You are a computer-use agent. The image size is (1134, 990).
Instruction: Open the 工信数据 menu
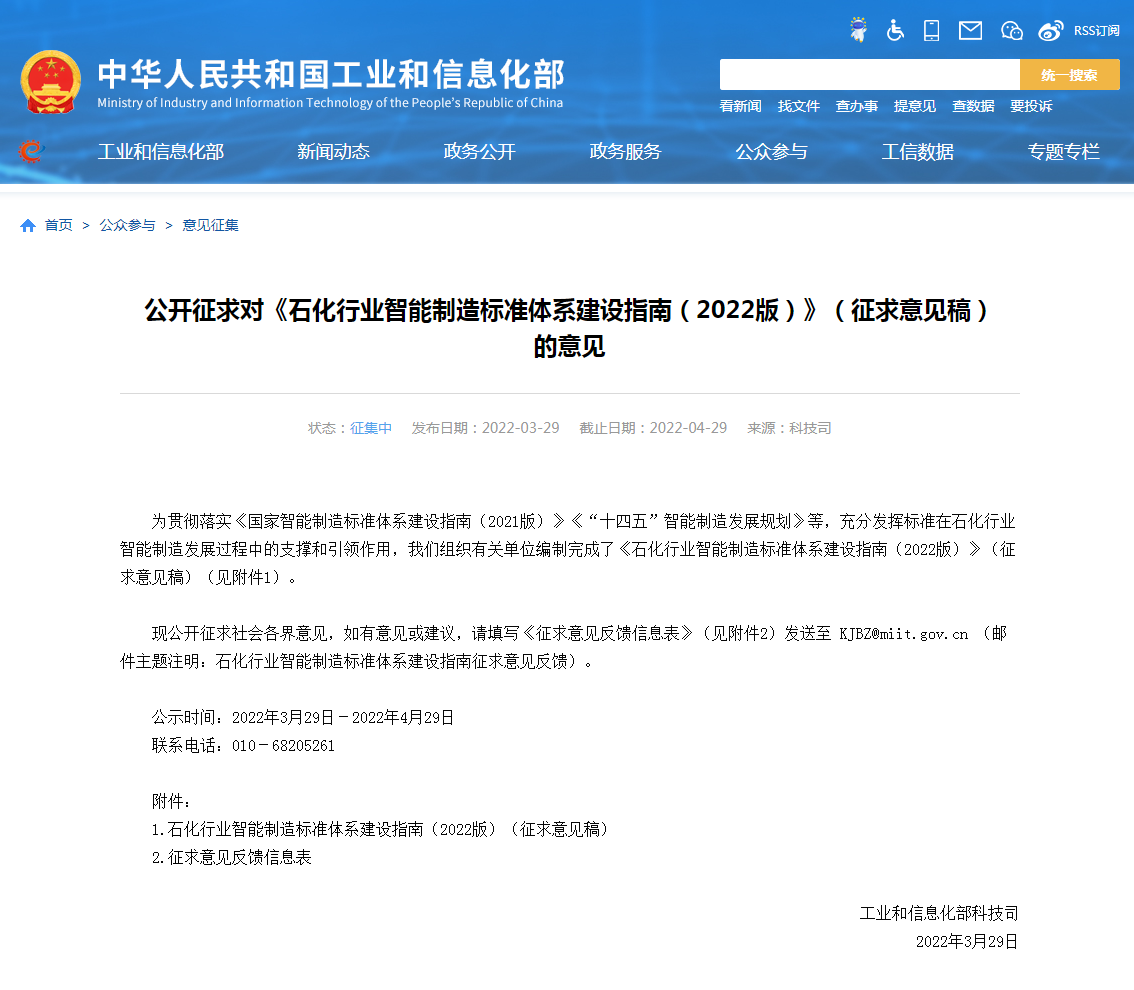tap(918, 151)
